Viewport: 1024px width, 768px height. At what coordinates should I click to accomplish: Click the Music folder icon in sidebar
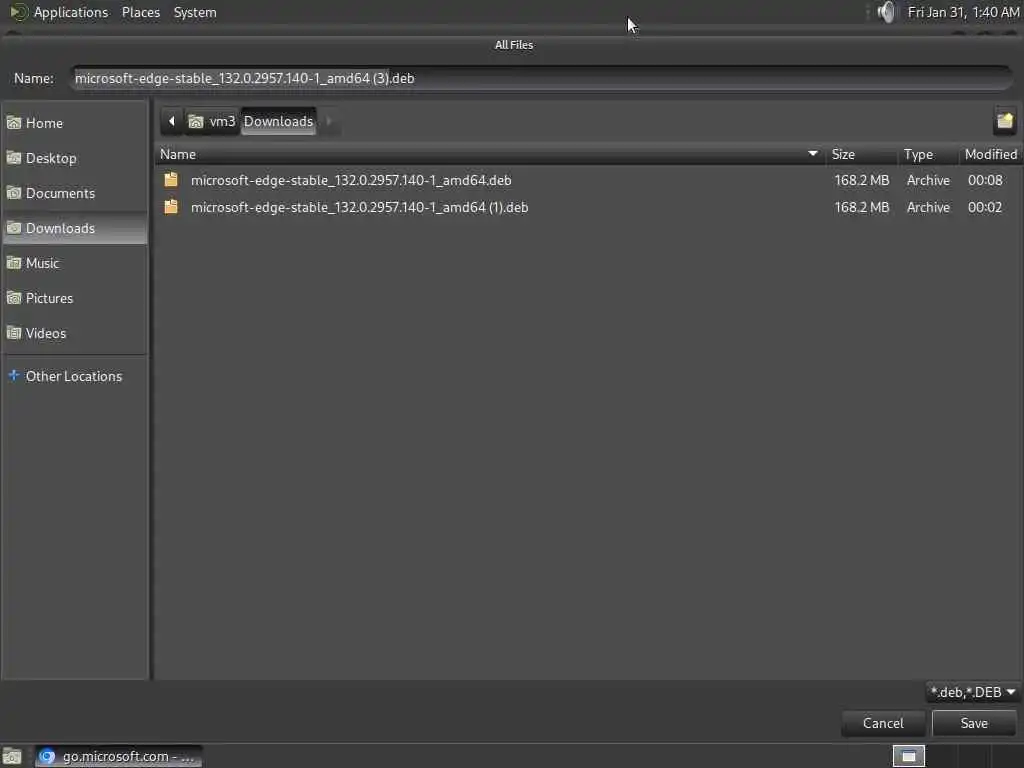click(x=14, y=263)
